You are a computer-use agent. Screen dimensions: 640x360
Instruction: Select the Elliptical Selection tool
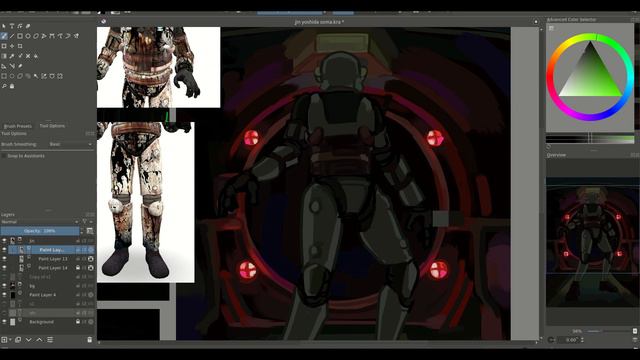(12, 76)
